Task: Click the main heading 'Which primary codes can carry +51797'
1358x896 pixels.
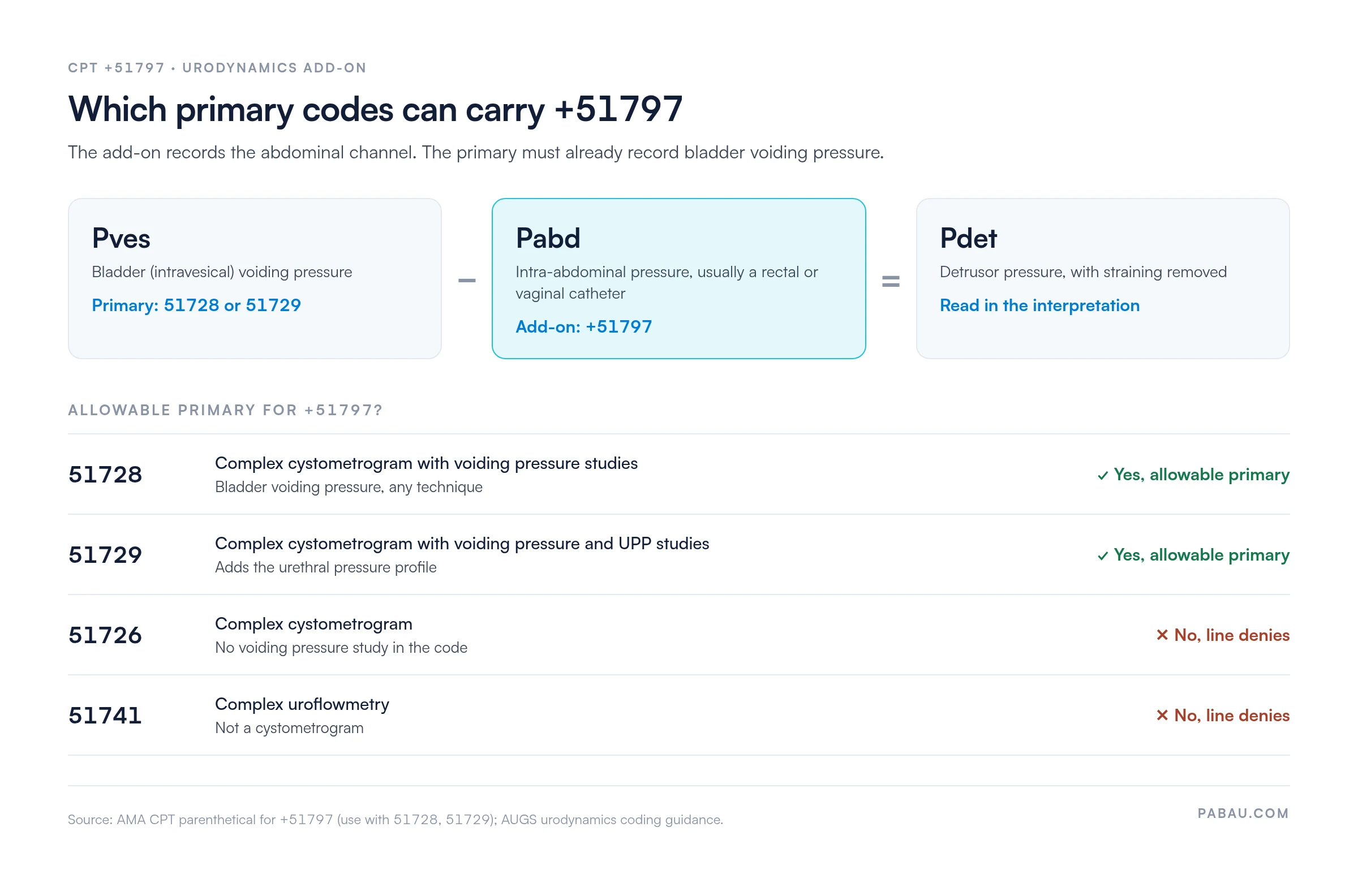Action: pyautogui.click(x=376, y=109)
